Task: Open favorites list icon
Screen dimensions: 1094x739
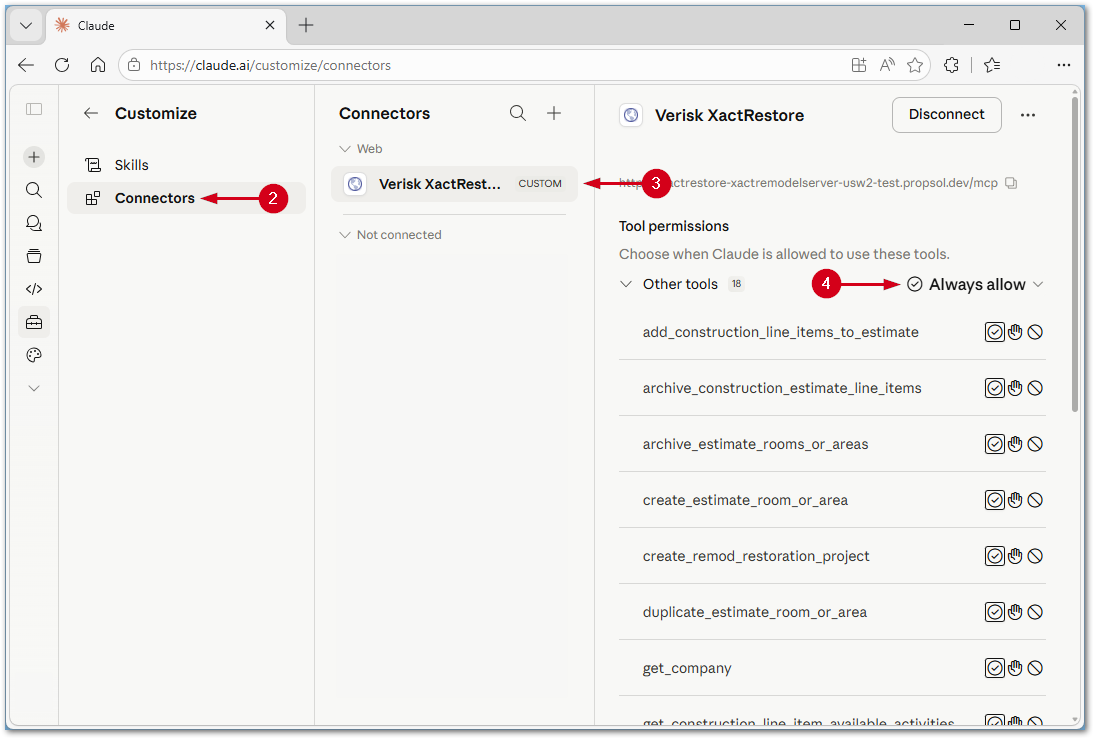Action: click(x=992, y=65)
